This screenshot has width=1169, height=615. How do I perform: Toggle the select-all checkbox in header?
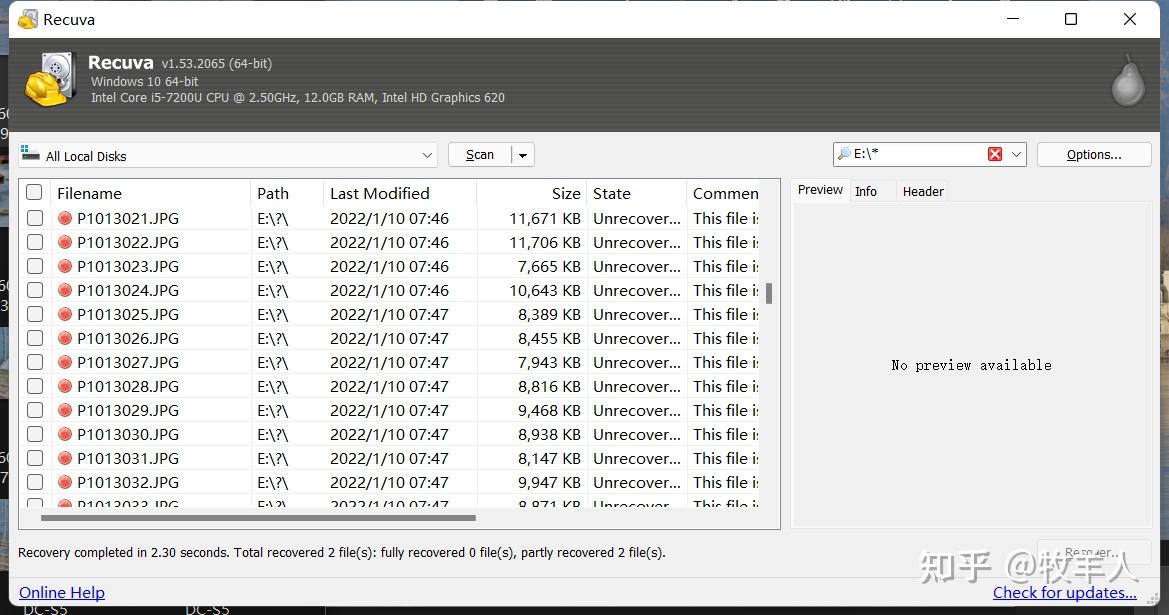[34, 192]
